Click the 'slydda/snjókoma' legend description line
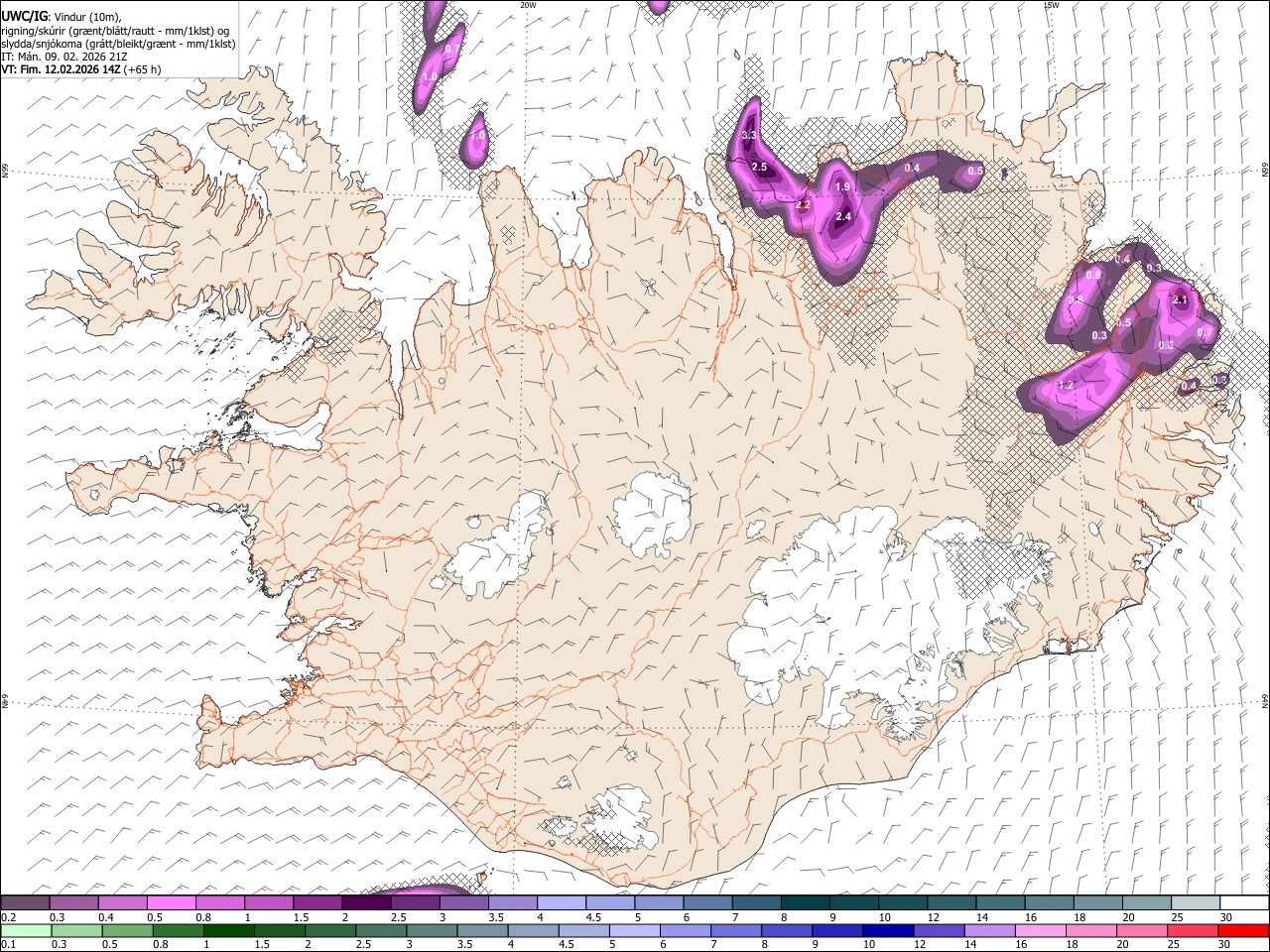Screen dimensions: 1270x952 118,44
